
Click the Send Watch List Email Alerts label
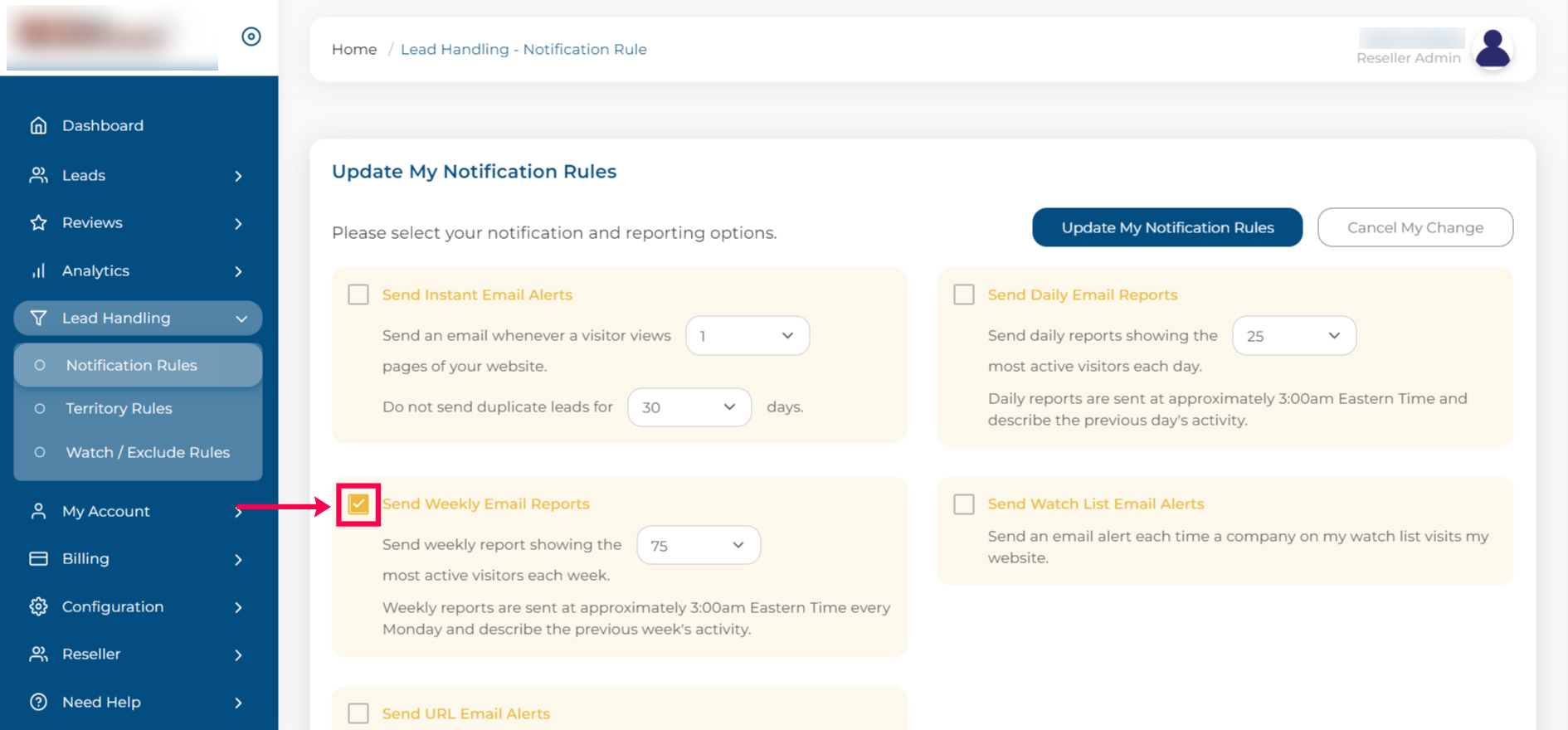[x=1095, y=504]
